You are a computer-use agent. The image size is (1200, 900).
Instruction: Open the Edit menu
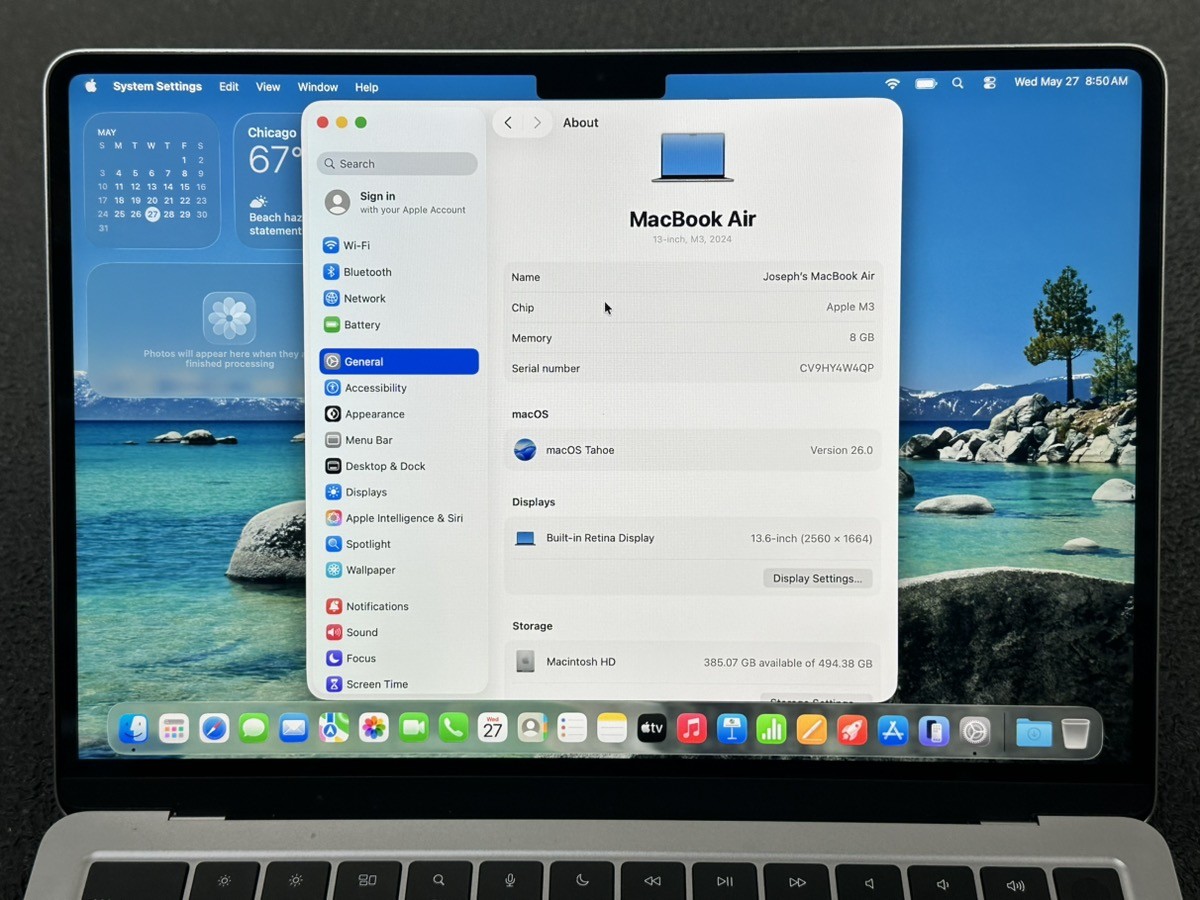coord(229,87)
